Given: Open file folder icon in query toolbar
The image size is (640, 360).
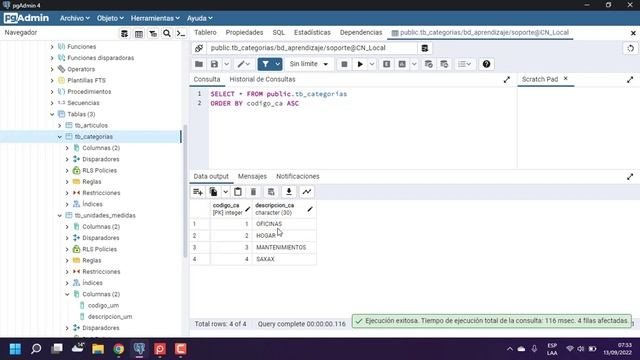Looking at the screenshot, I should (x=199, y=64).
